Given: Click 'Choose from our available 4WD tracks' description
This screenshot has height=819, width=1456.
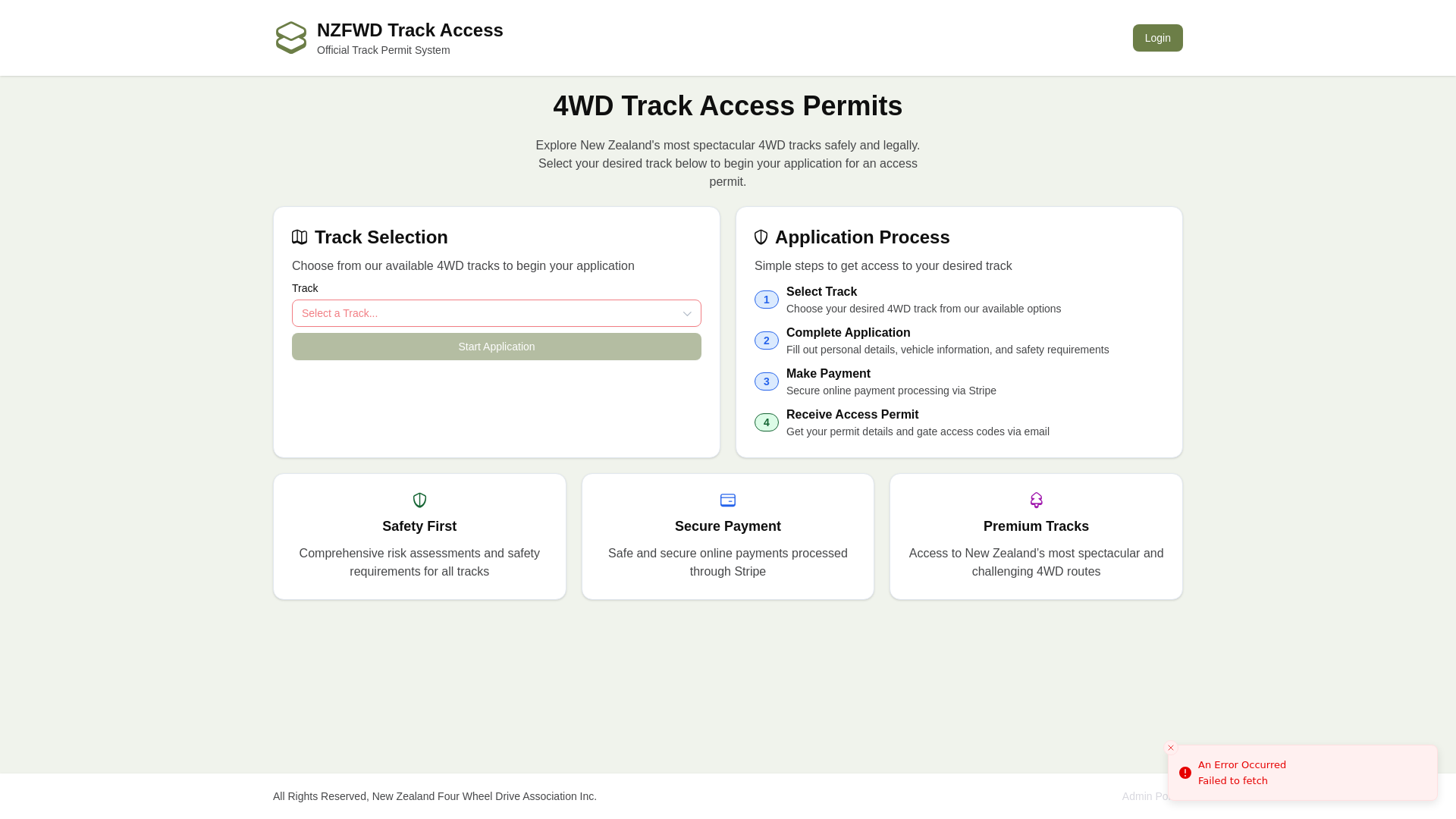Looking at the screenshot, I should pos(463,266).
